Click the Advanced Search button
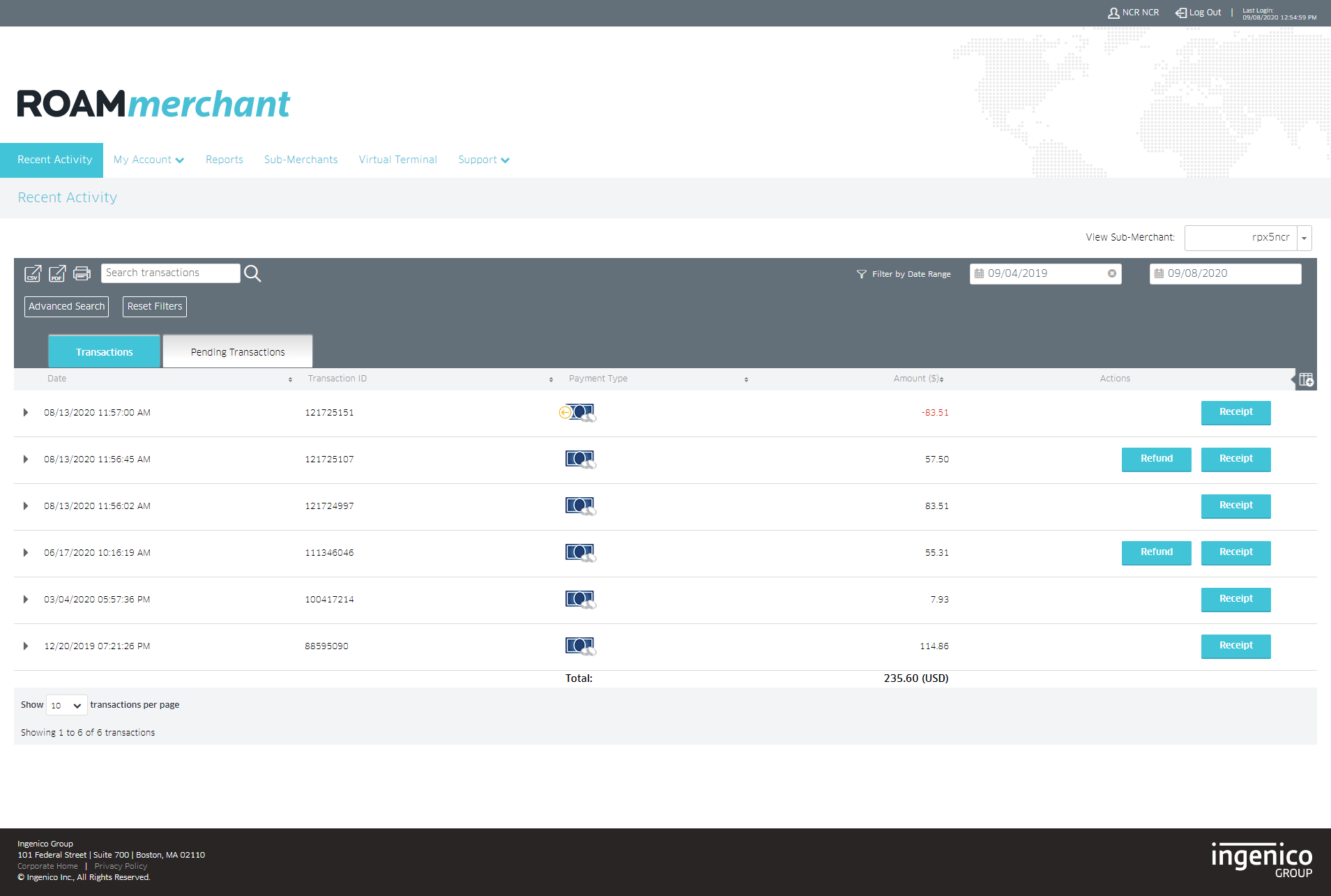 [x=66, y=307]
